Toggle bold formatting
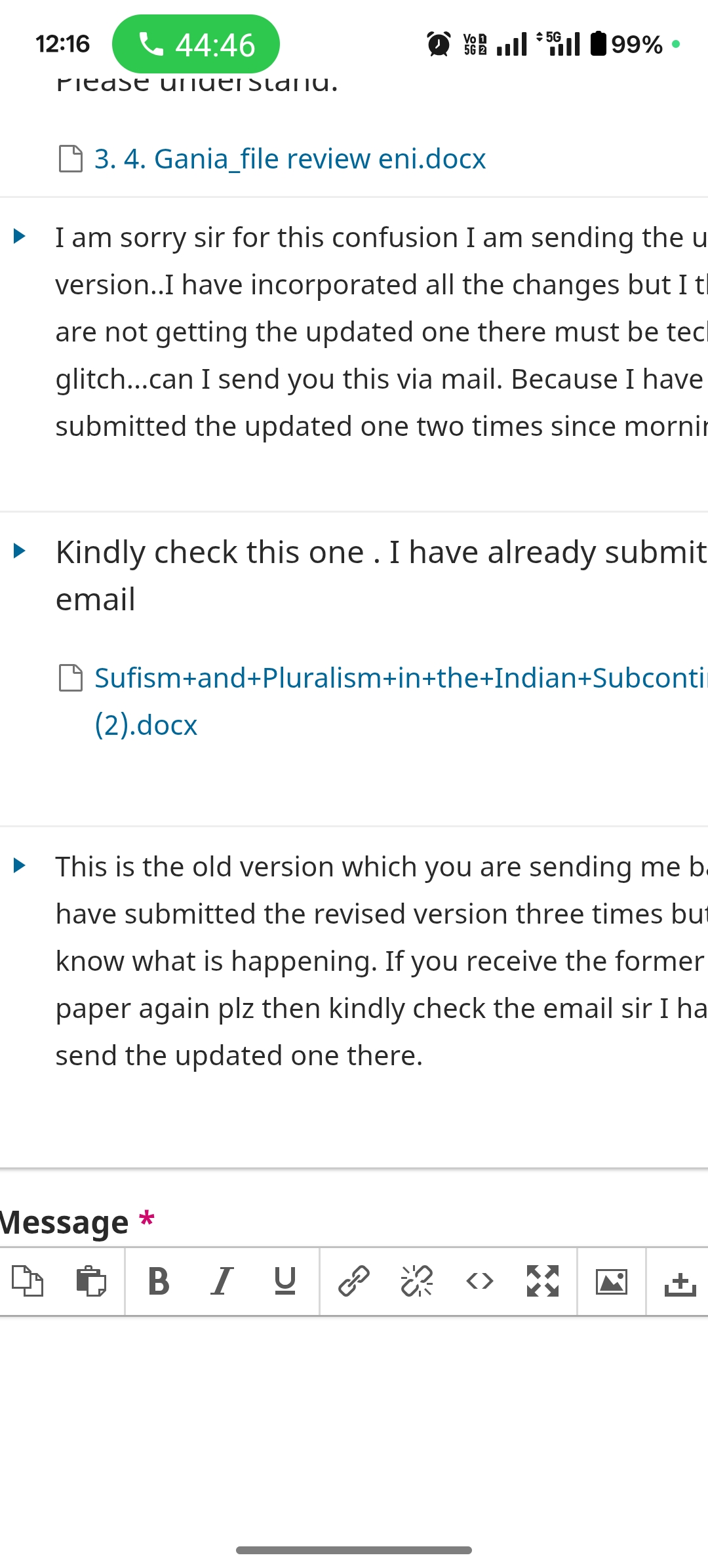The width and height of the screenshot is (708, 1568). 159,1281
